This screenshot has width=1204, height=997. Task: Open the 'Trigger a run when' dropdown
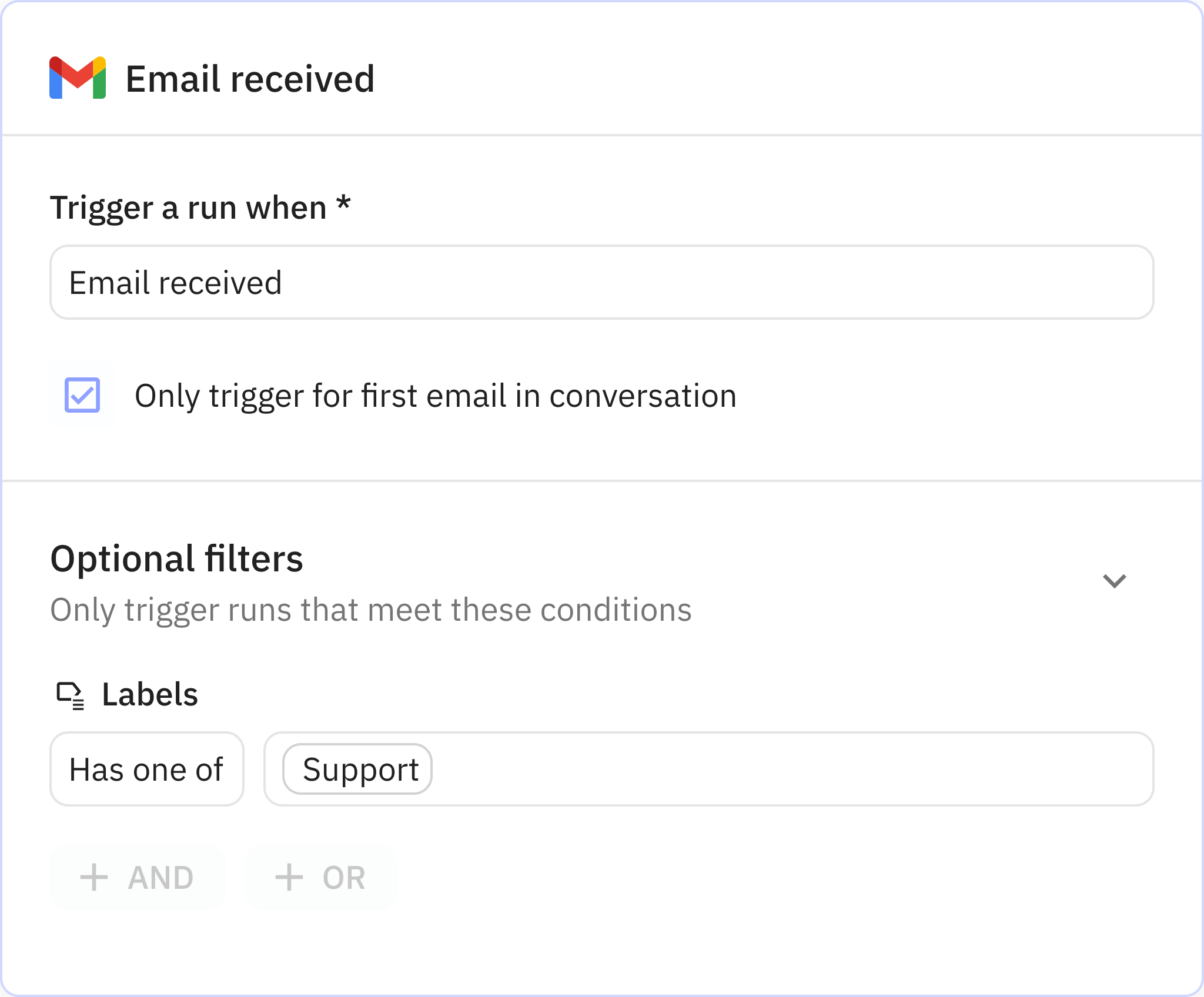(x=602, y=282)
